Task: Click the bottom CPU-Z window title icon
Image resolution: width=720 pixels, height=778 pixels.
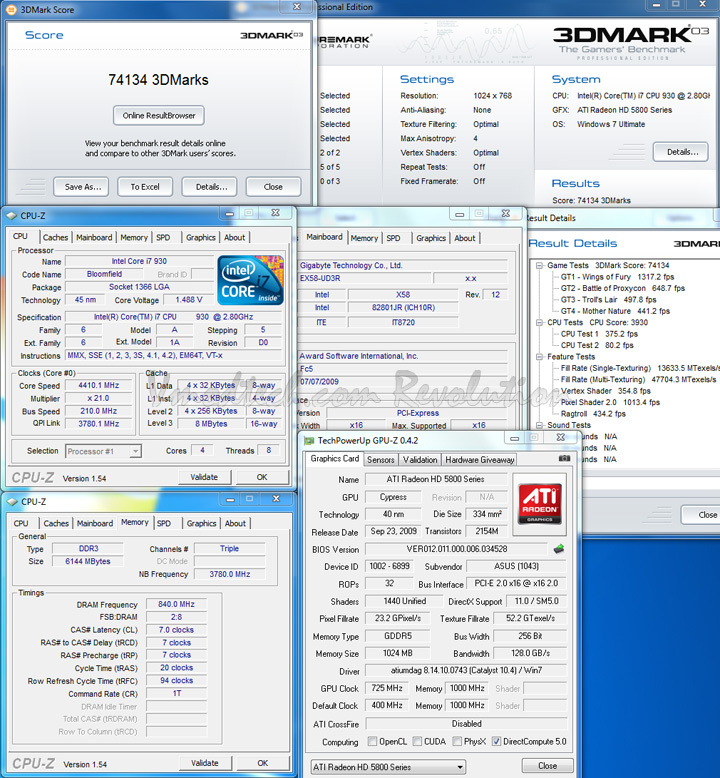Action: point(12,502)
